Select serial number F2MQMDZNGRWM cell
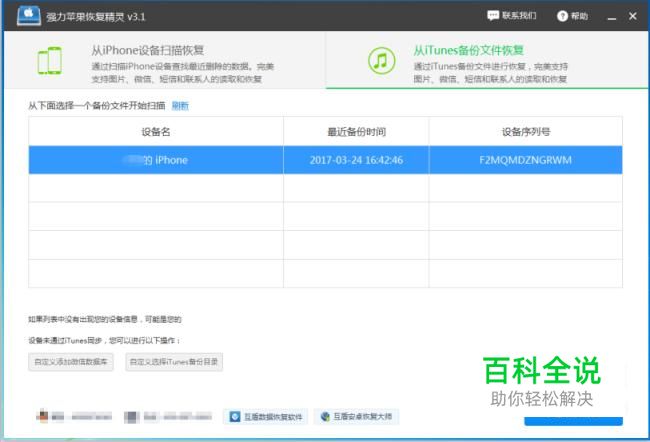Image resolution: width=650 pixels, height=442 pixels. click(526, 160)
